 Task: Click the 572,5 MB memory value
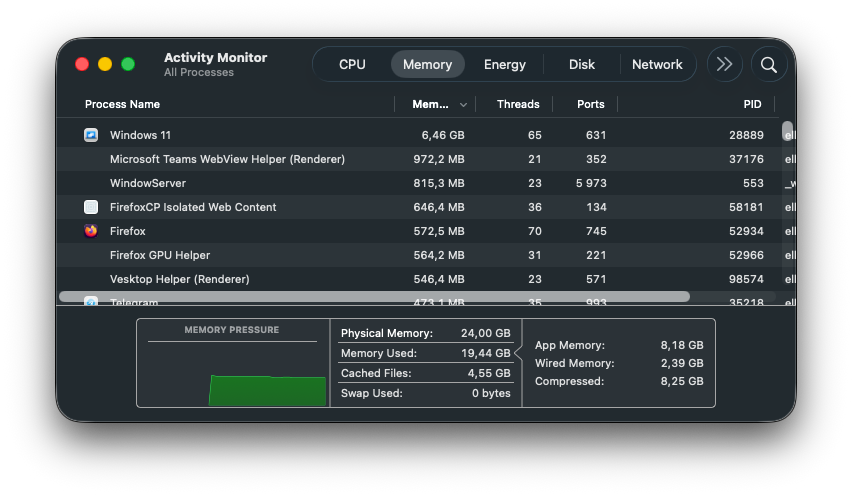(439, 231)
